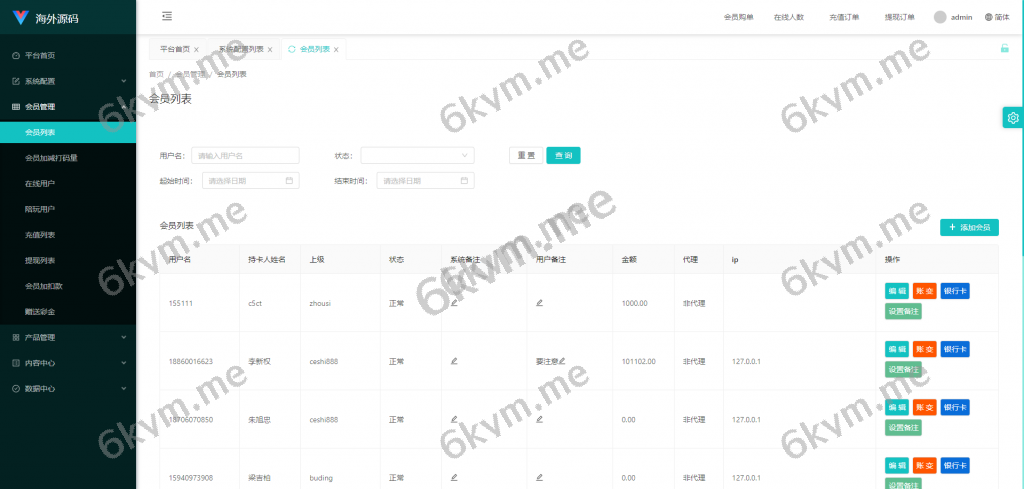Click the 重置 button
Image resolution: width=1024 pixels, height=489 pixels.
pyautogui.click(x=526, y=155)
